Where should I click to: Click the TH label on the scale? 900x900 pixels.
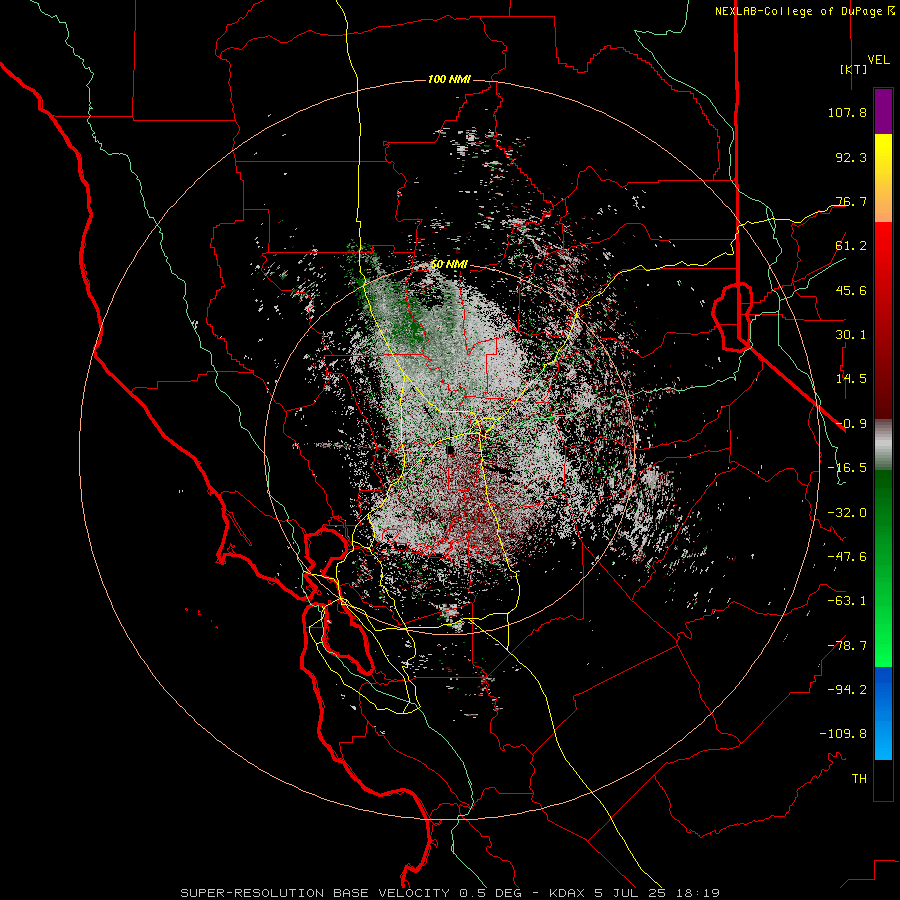[x=859, y=779]
